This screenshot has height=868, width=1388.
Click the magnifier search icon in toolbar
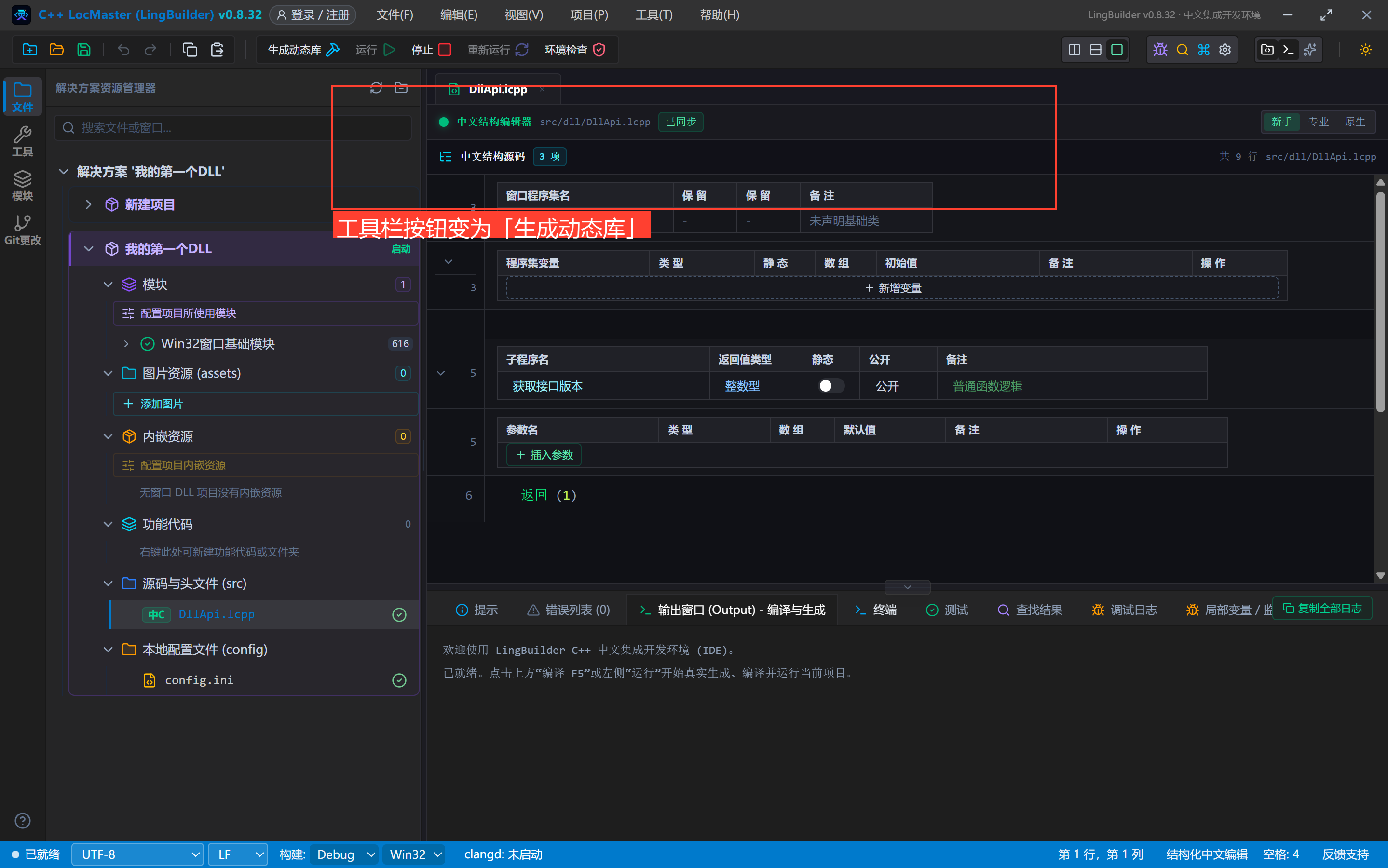pos(1182,50)
